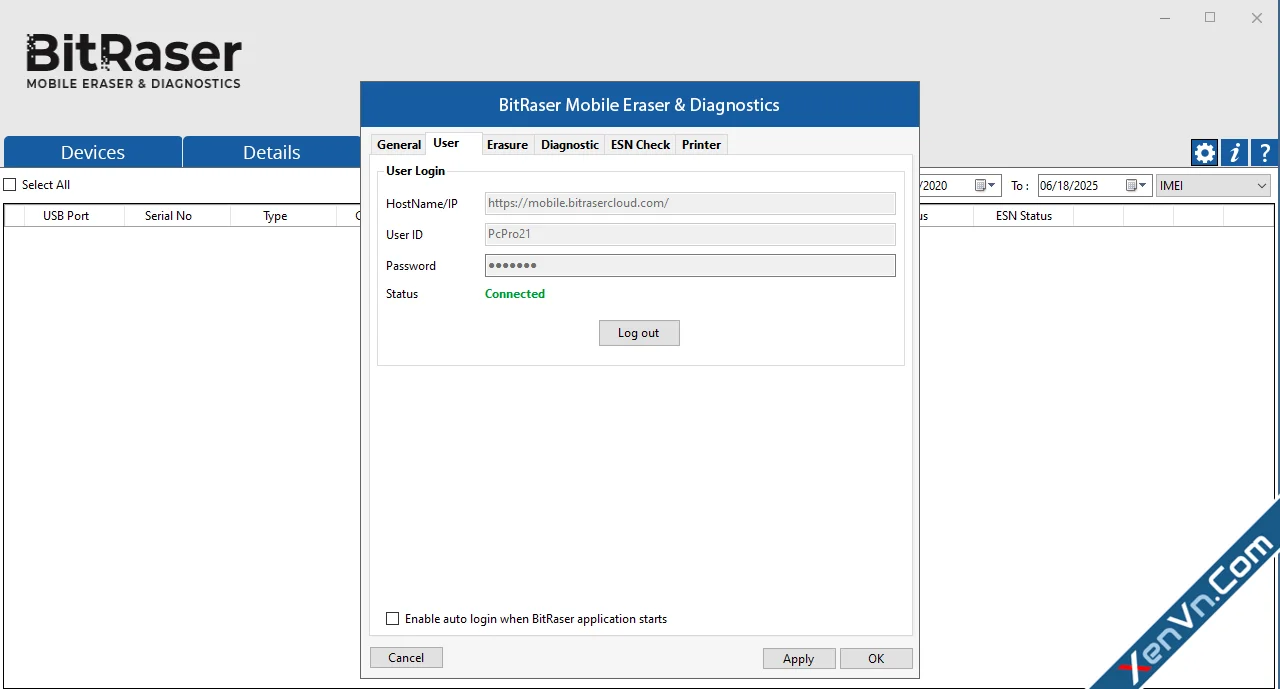Click the Type column header
The width and height of the screenshot is (1280, 689).
275,216
